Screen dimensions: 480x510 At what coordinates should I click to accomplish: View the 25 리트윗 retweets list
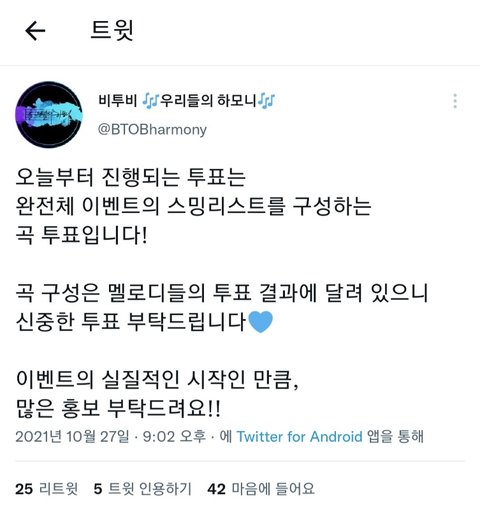[x=46, y=489]
